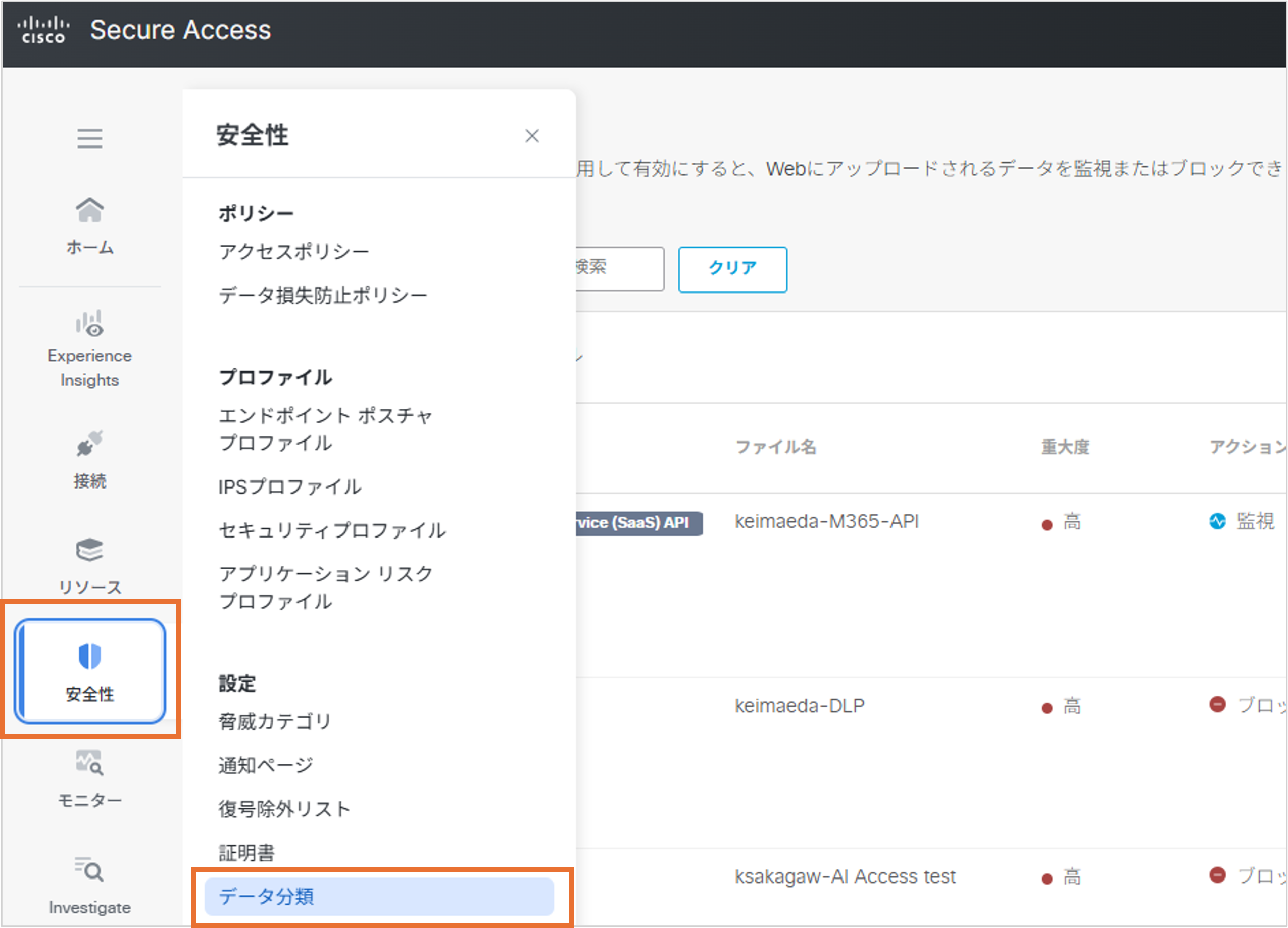Click the keimaeda-M365-API file name
The height and width of the screenshot is (928, 1288).
[x=827, y=521]
